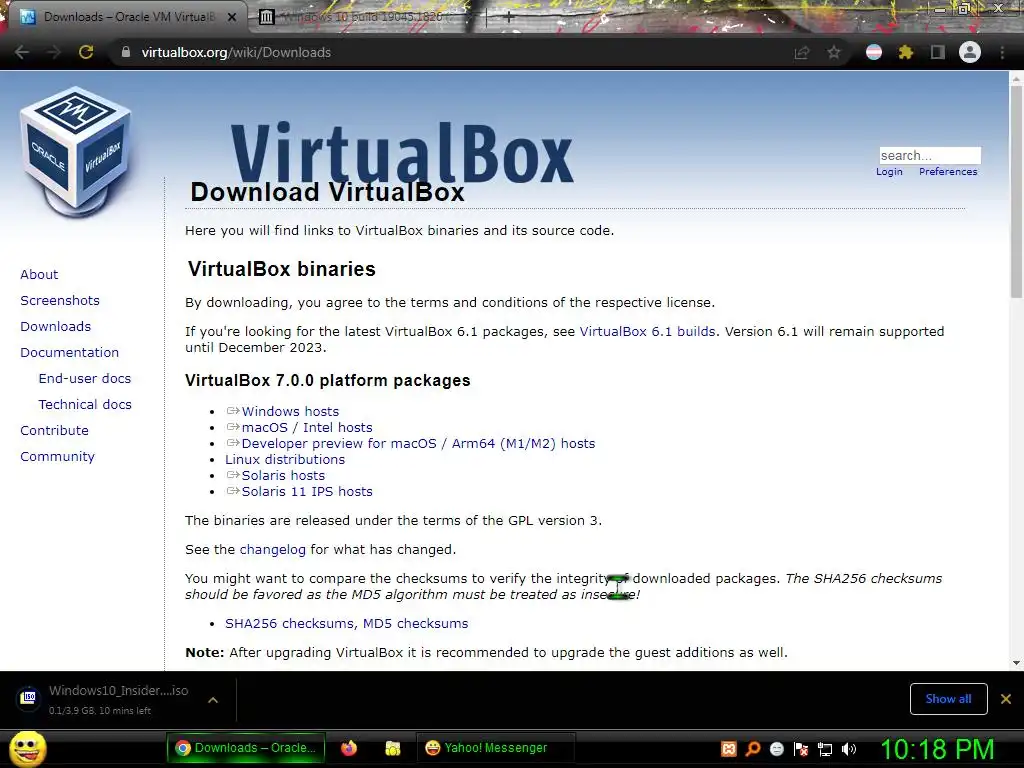This screenshot has width=1024, height=768.
Task: Click the orange XAMPP tray icon
Action: 729,749
